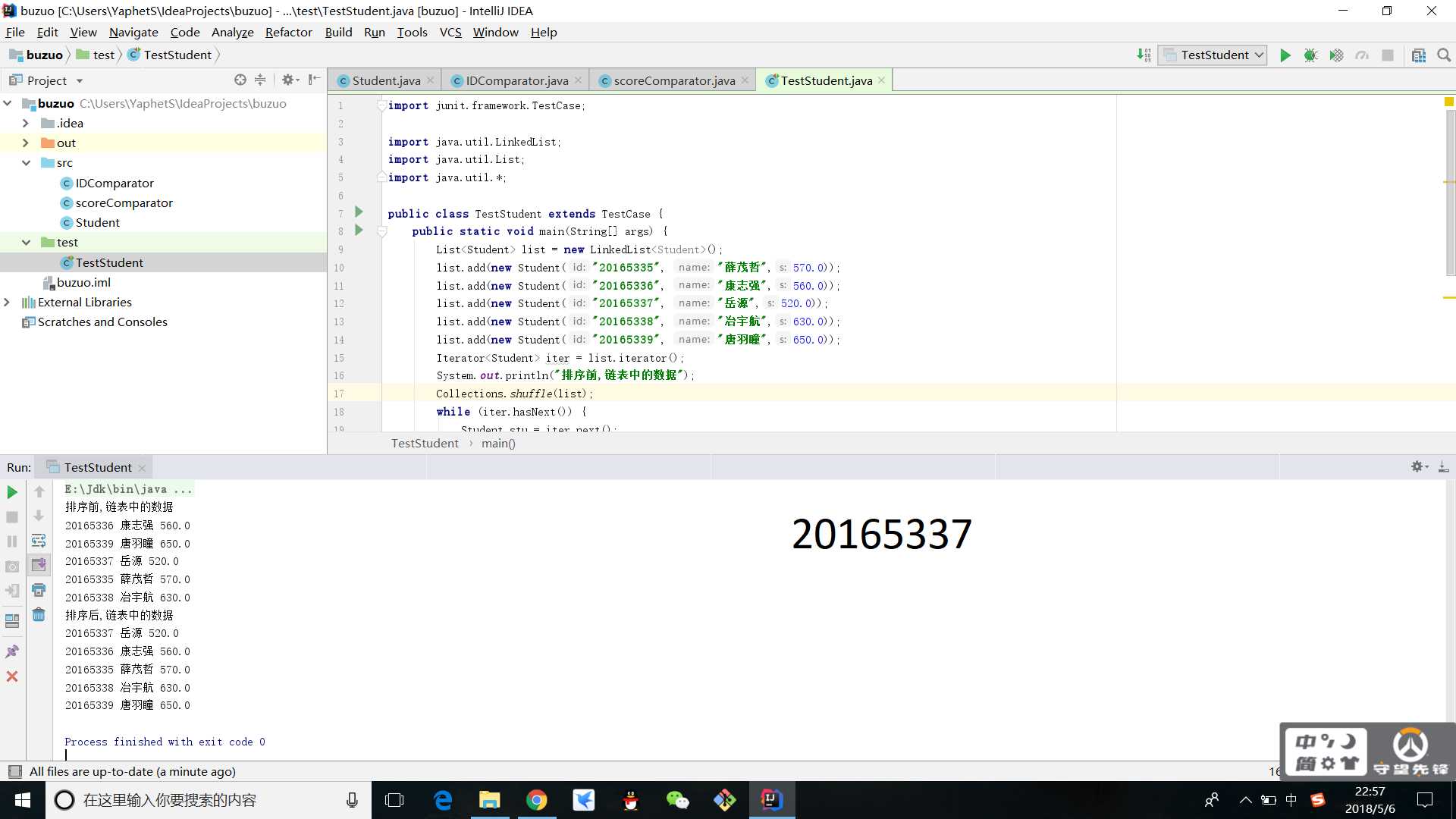Screen dimensions: 1456x819
Task: Switch to scoreComparator.java tab
Action: (x=673, y=80)
